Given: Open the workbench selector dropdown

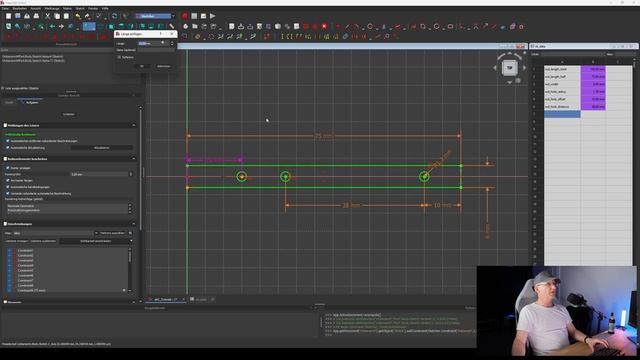Looking at the screenshot, I should click(x=155, y=16).
